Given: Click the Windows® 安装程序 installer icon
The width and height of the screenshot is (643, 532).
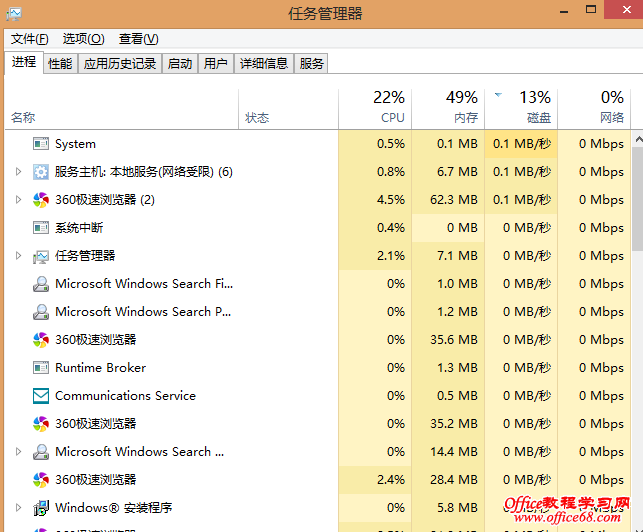Looking at the screenshot, I should (41, 508).
